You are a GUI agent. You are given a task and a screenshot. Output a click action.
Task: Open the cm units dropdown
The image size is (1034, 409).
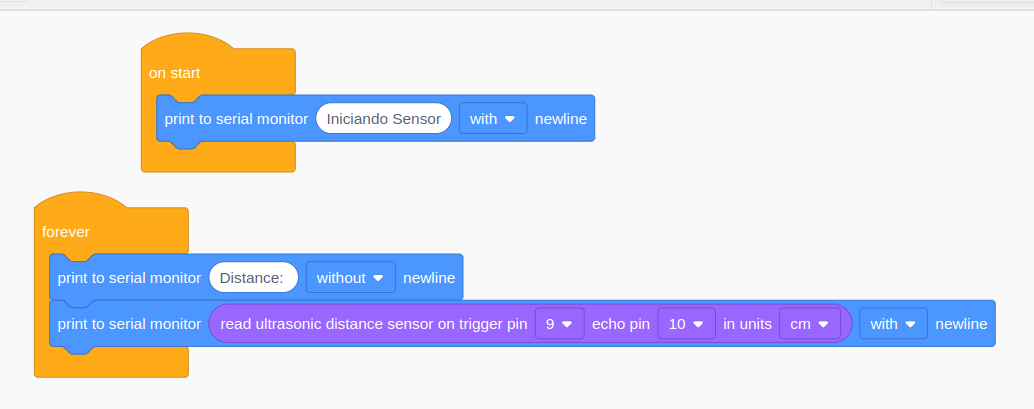809,324
